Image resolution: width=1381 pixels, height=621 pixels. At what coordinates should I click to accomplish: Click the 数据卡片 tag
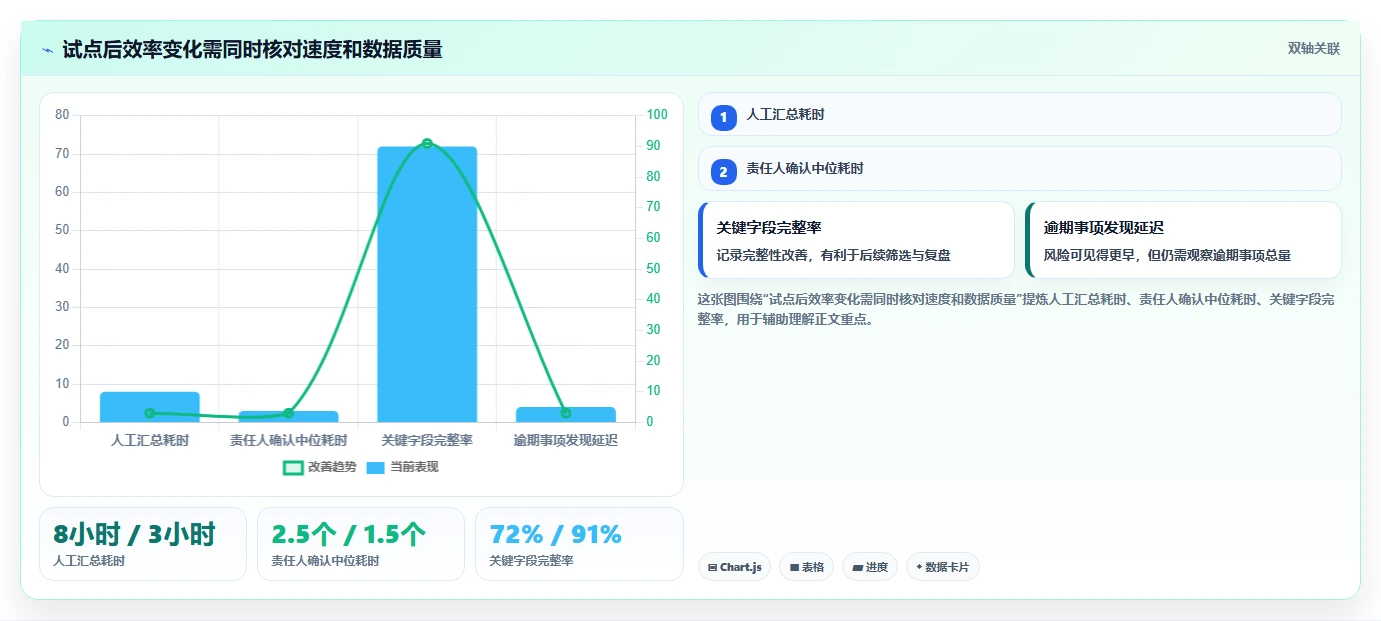[942, 567]
